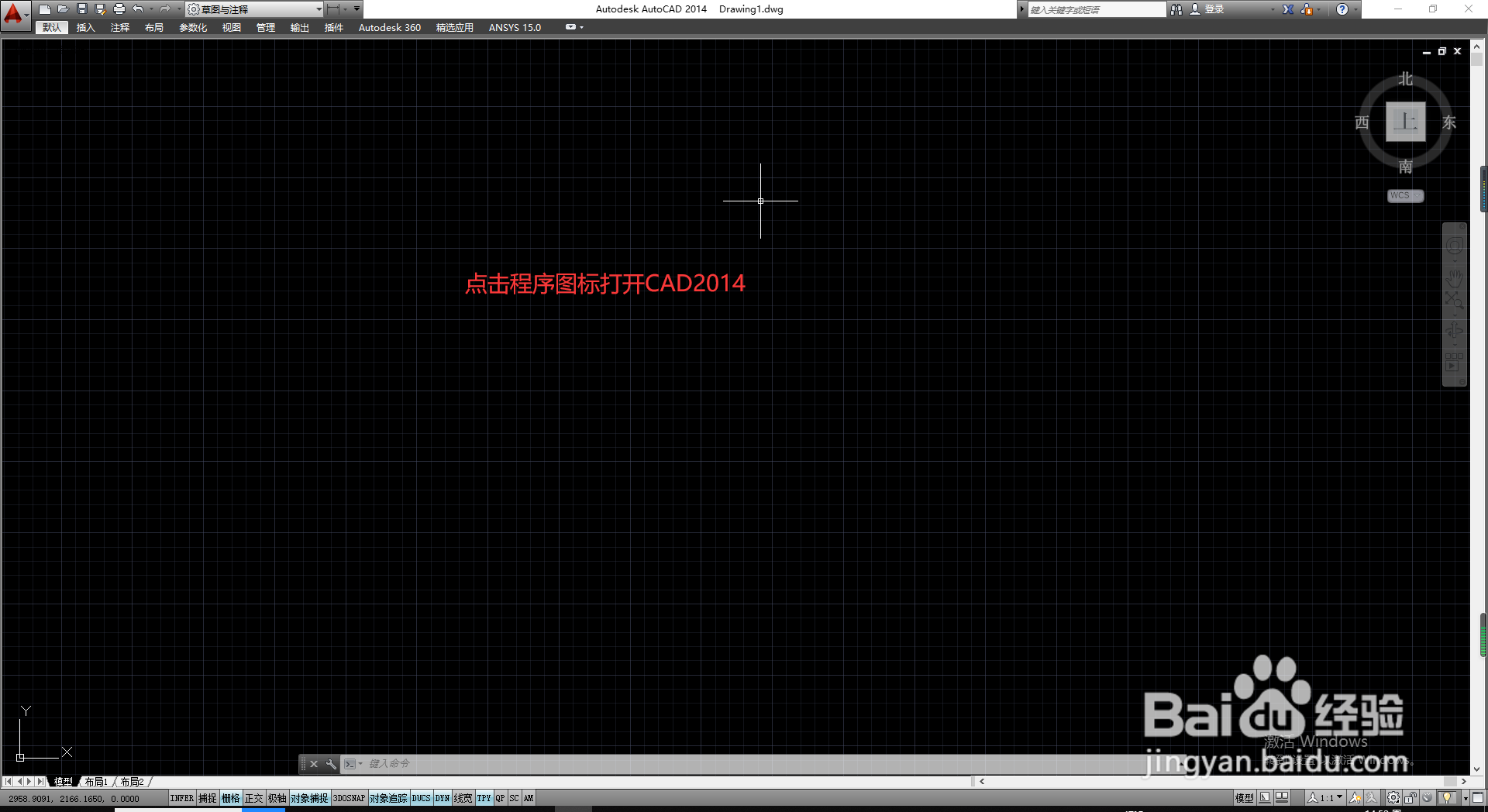Toggle 对象追踪 object tracking in status bar
This screenshot has width=1488, height=812.
[x=389, y=798]
